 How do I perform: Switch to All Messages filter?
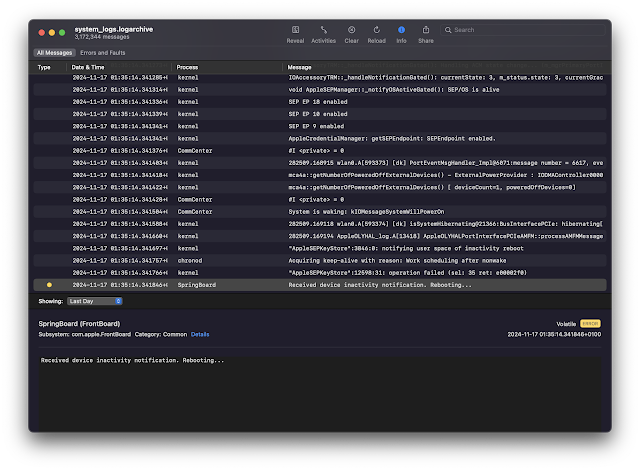pos(54,52)
